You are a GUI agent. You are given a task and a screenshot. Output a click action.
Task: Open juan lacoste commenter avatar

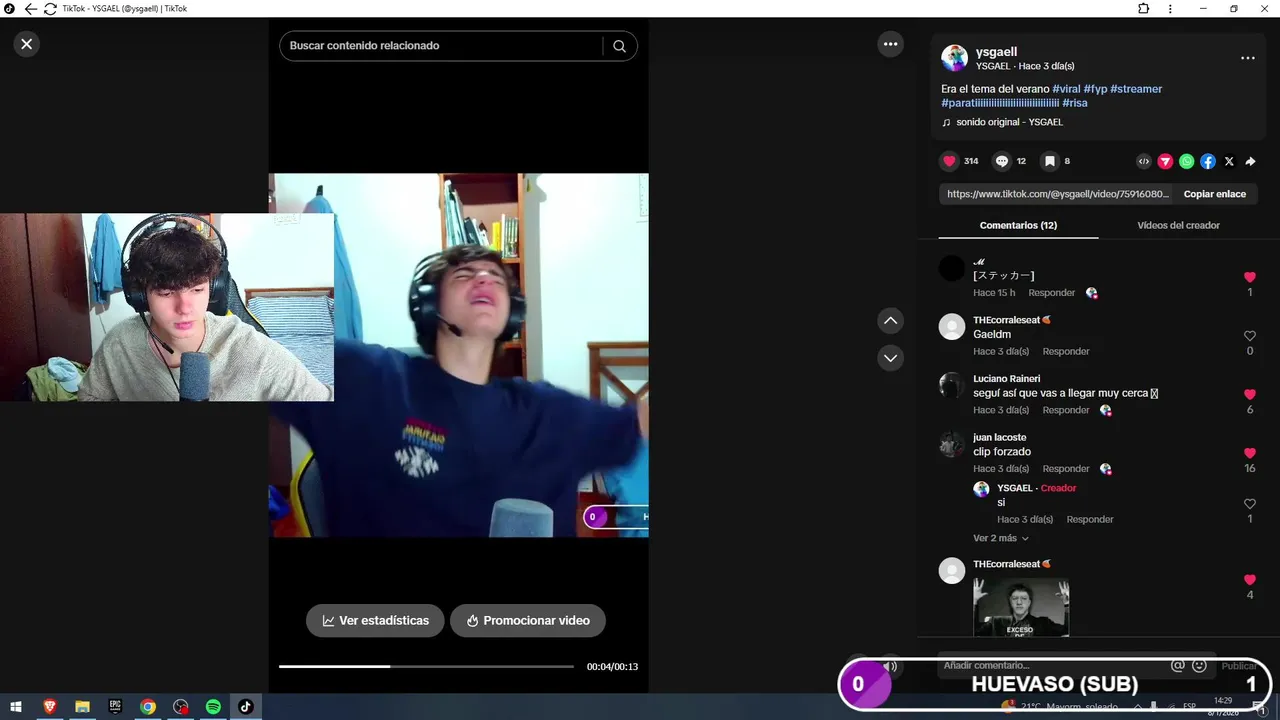pos(952,444)
